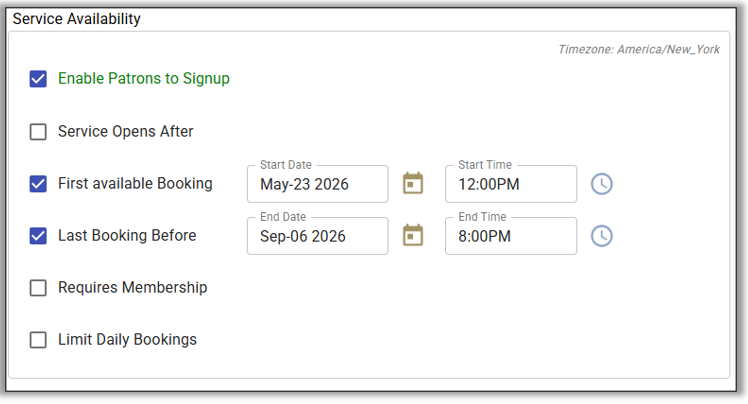The image size is (748, 404).
Task: Click the Requires Membership label text
Action: (x=133, y=288)
